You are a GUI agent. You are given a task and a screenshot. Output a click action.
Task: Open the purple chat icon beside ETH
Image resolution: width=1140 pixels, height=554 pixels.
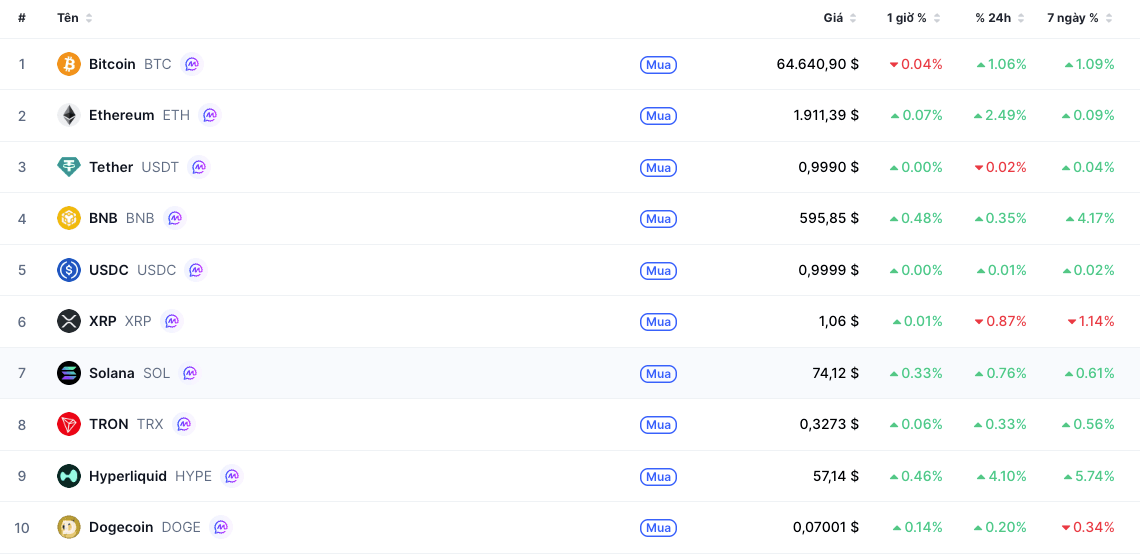click(209, 115)
